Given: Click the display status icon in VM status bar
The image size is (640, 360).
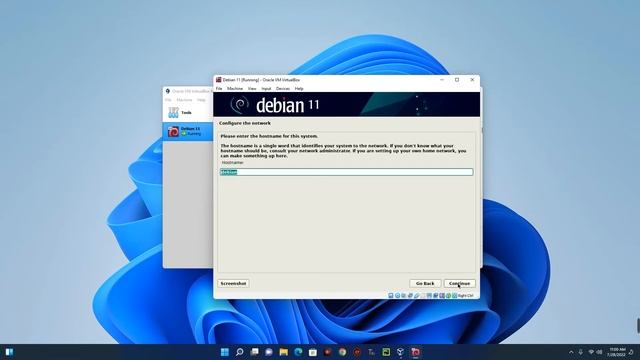Looking at the screenshot, I should (x=429, y=296).
